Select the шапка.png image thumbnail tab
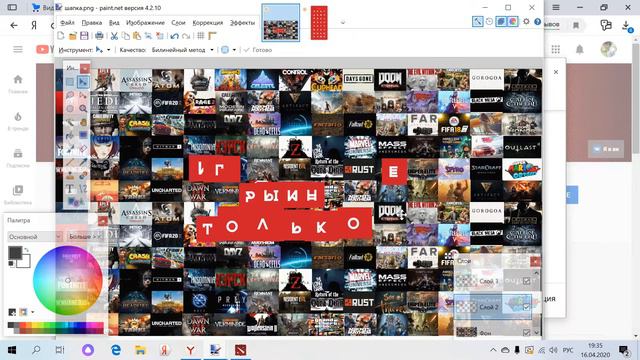The height and width of the screenshot is (360, 640). point(280,23)
